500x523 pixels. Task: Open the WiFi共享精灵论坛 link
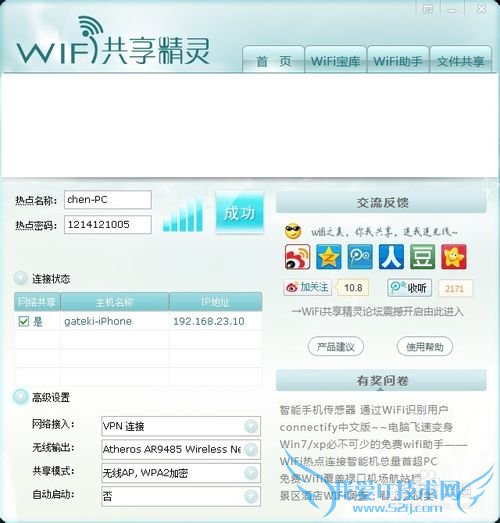pyautogui.click(x=377, y=312)
